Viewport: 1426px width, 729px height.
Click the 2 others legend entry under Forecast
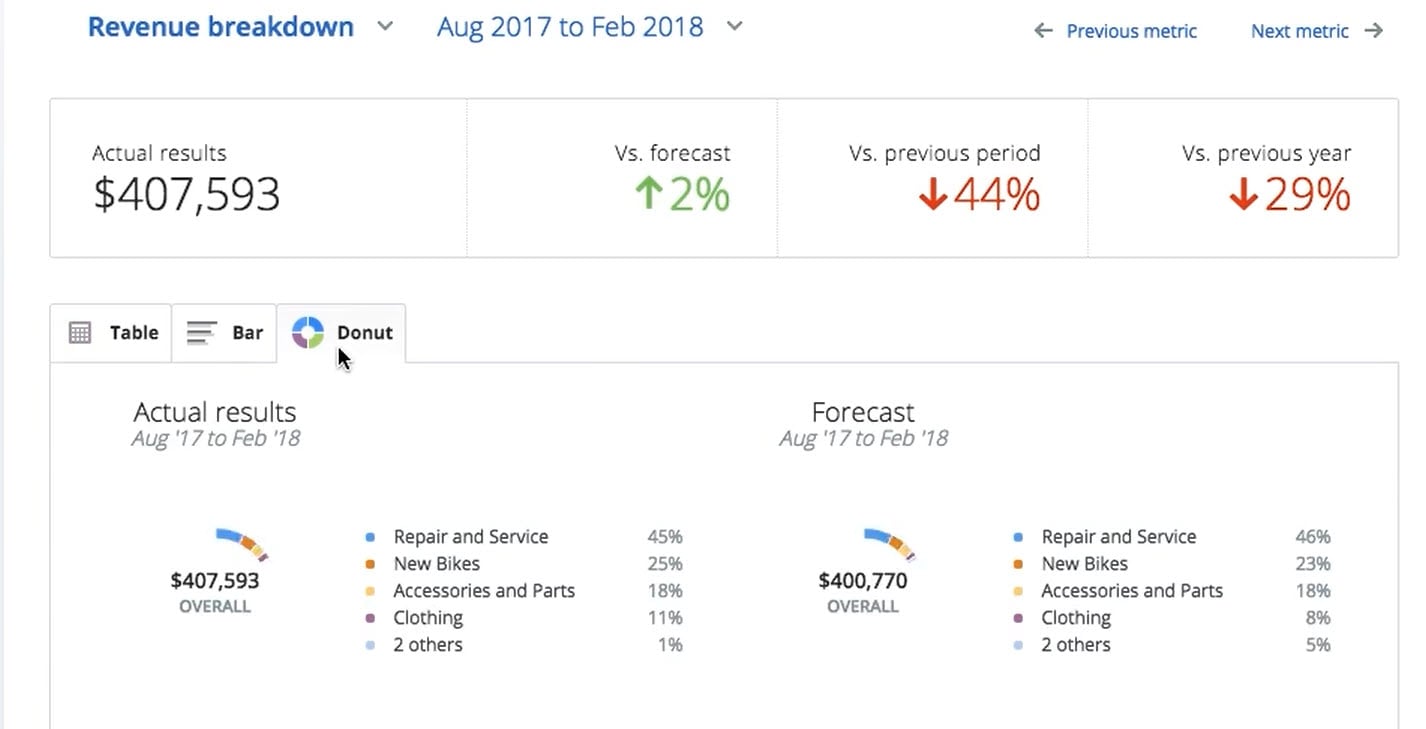pyautogui.click(x=1076, y=645)
